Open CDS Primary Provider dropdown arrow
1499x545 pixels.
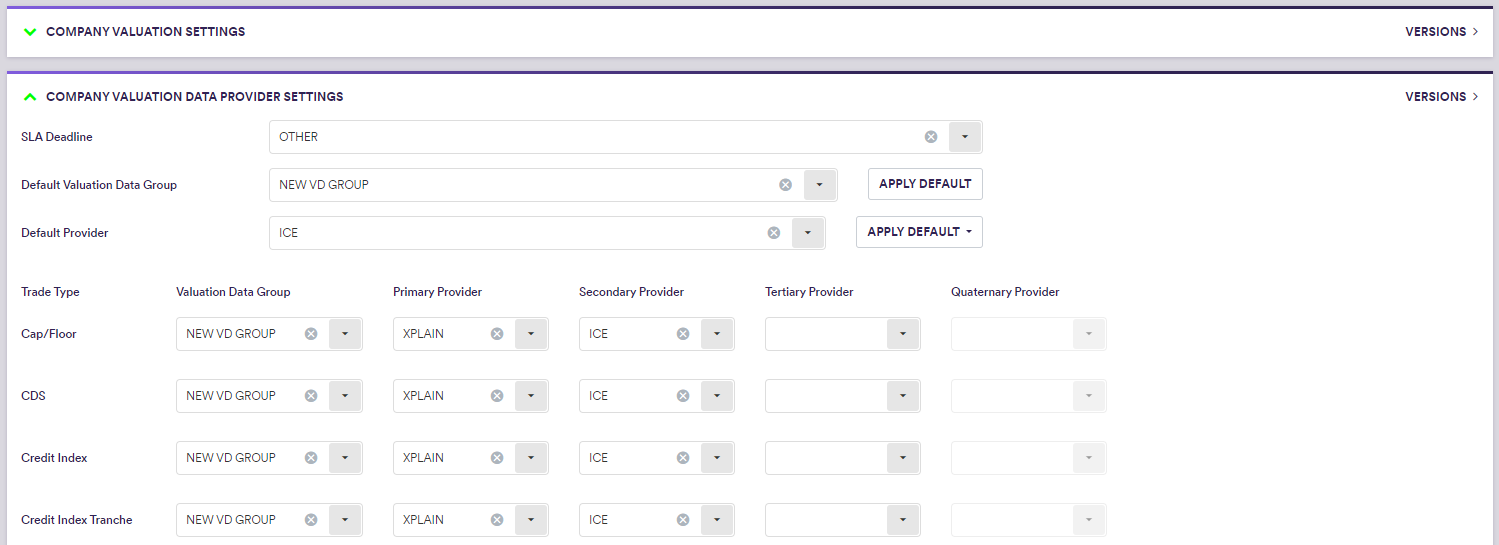(531, 396)
